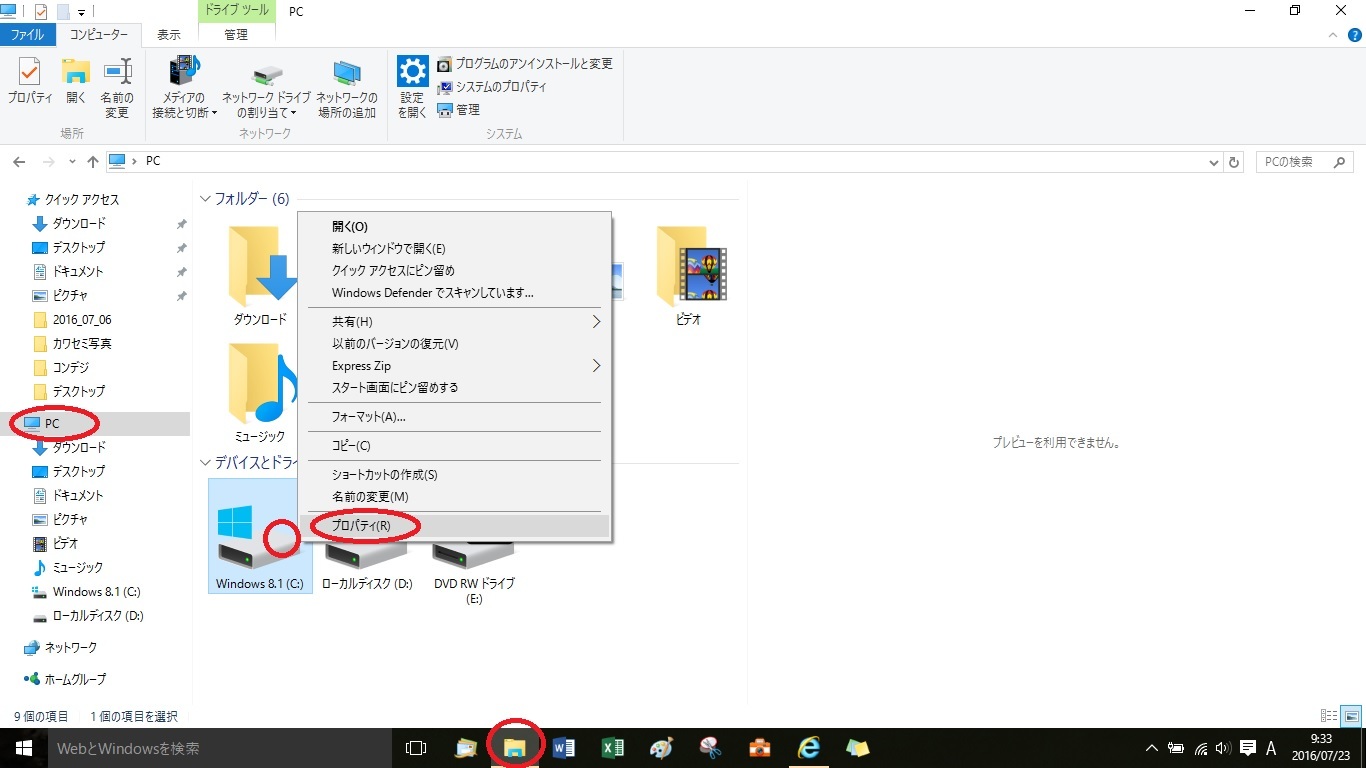
Task: Open the File (ファイル) tab
Action: click(27, 34)
